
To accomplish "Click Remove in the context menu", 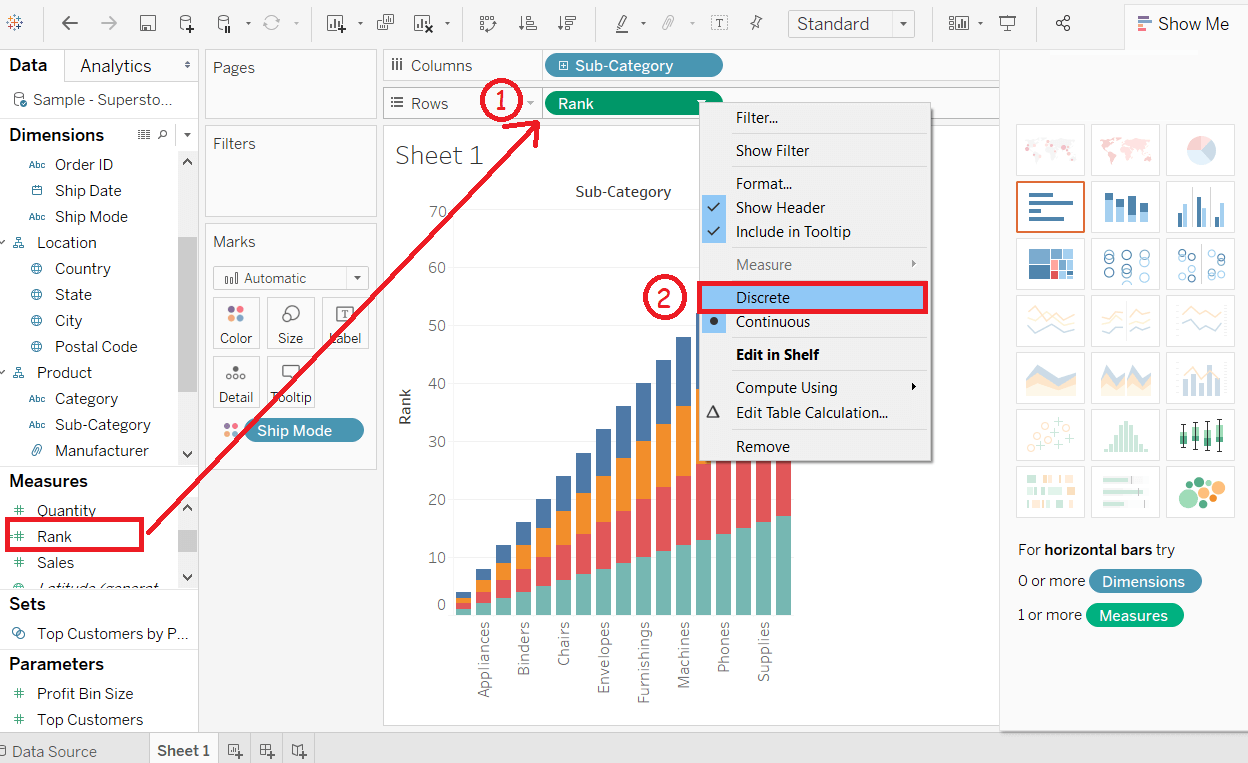I will pos(815,447).
